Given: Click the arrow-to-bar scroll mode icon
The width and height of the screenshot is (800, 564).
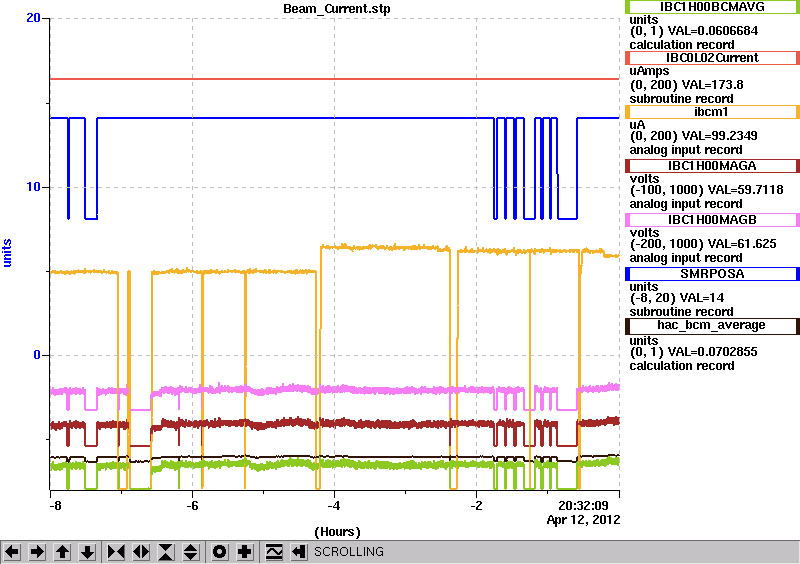Looking at the screenshot, I should coord(299,552).
